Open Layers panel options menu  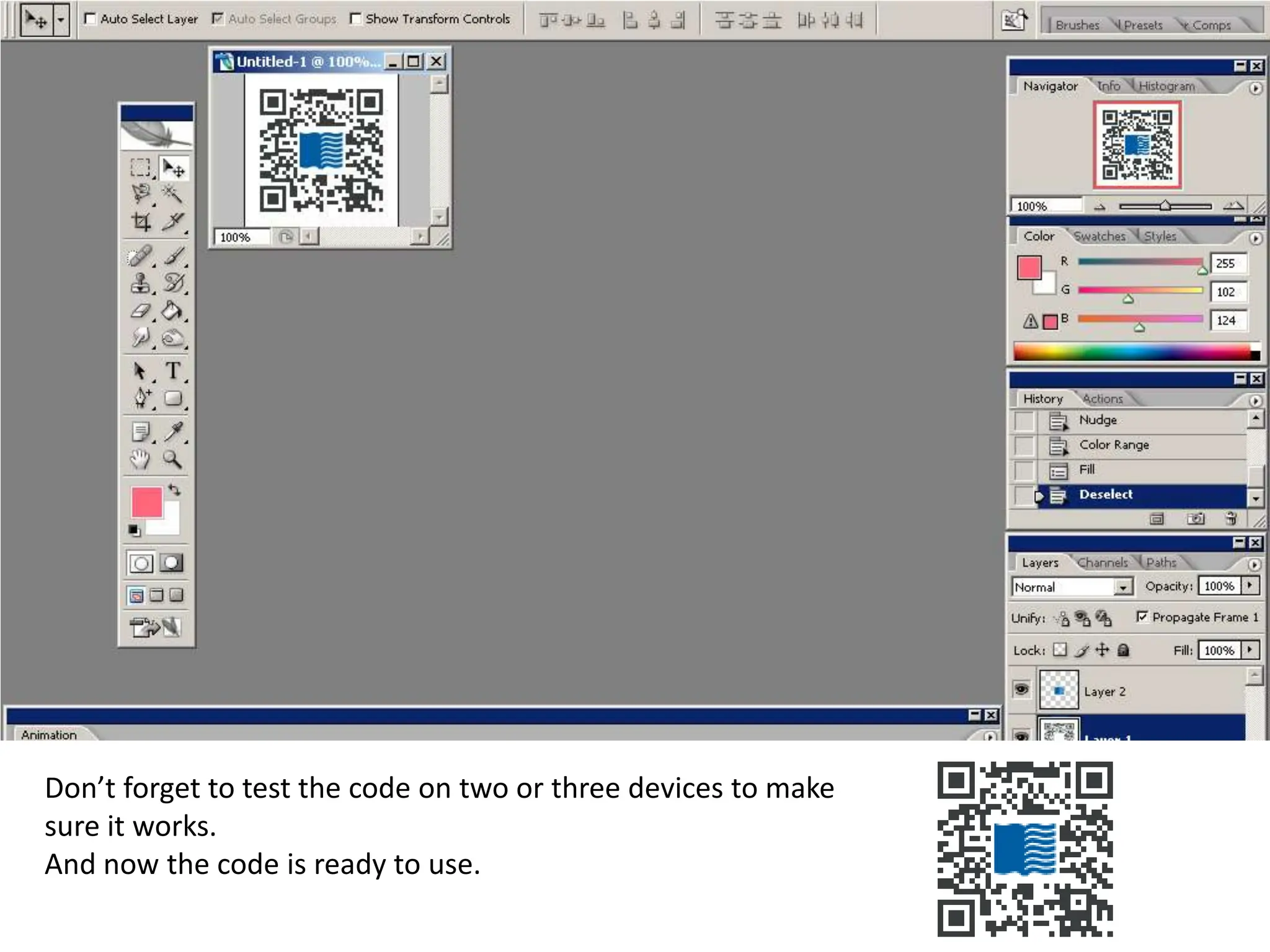pyautogui.click(x=1254, y=565)
